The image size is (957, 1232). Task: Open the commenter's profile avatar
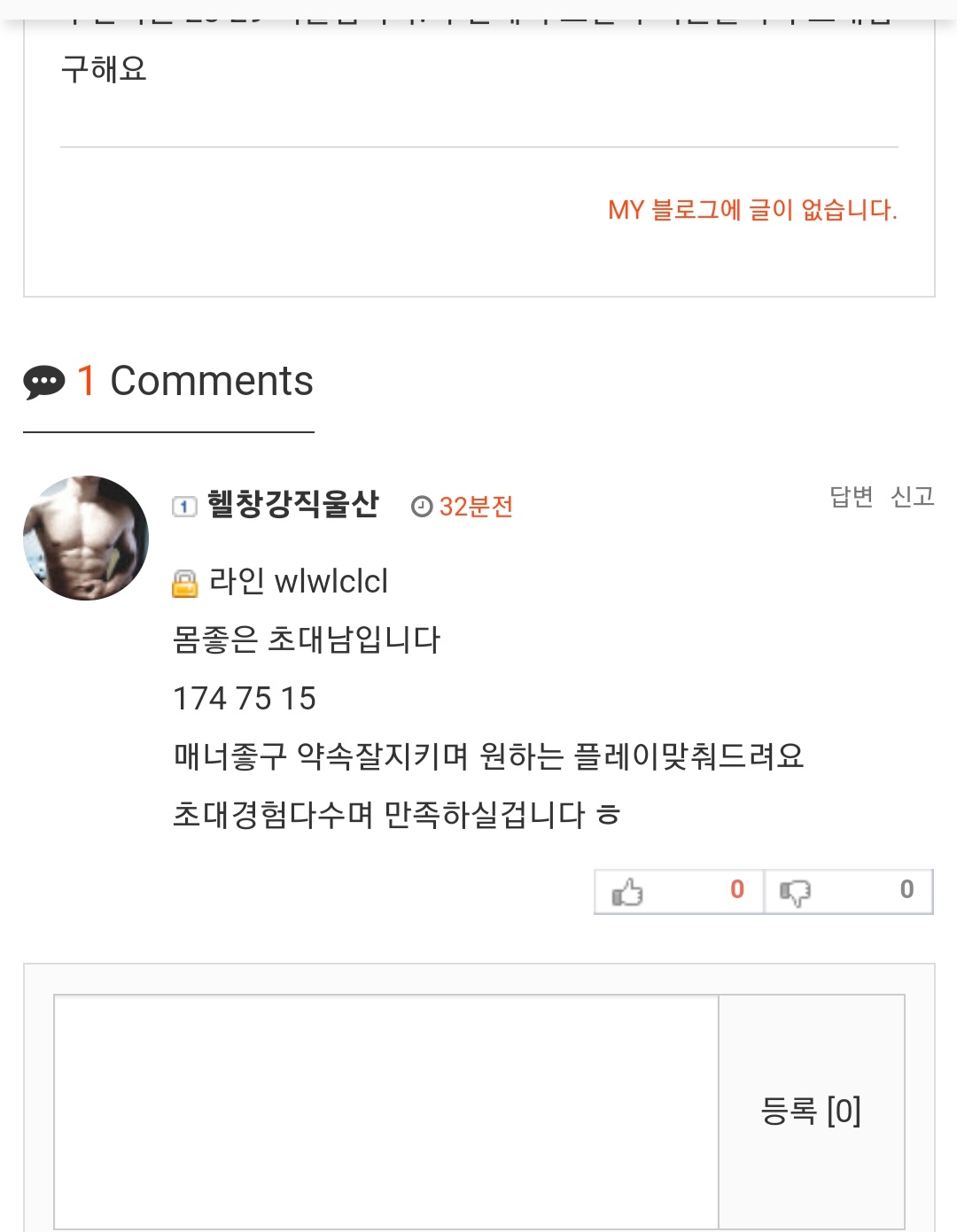tap(86, 538)
